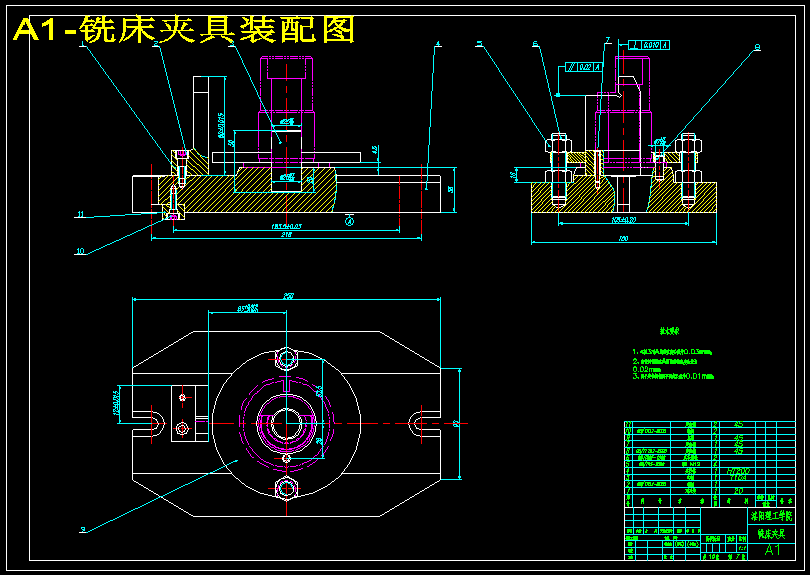Click the magenta workpiece circle in plan view
This screenshot has width=810, height=575.
pos(286,423)
